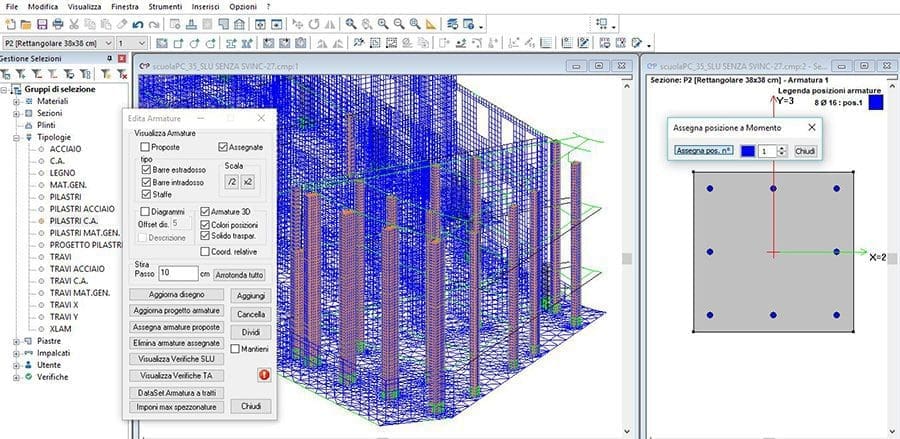Click the yellow filter icon in Gestione Selezioni
This screenshot has width=900, height=439.
pyautogui.click(x=106, y=73)
